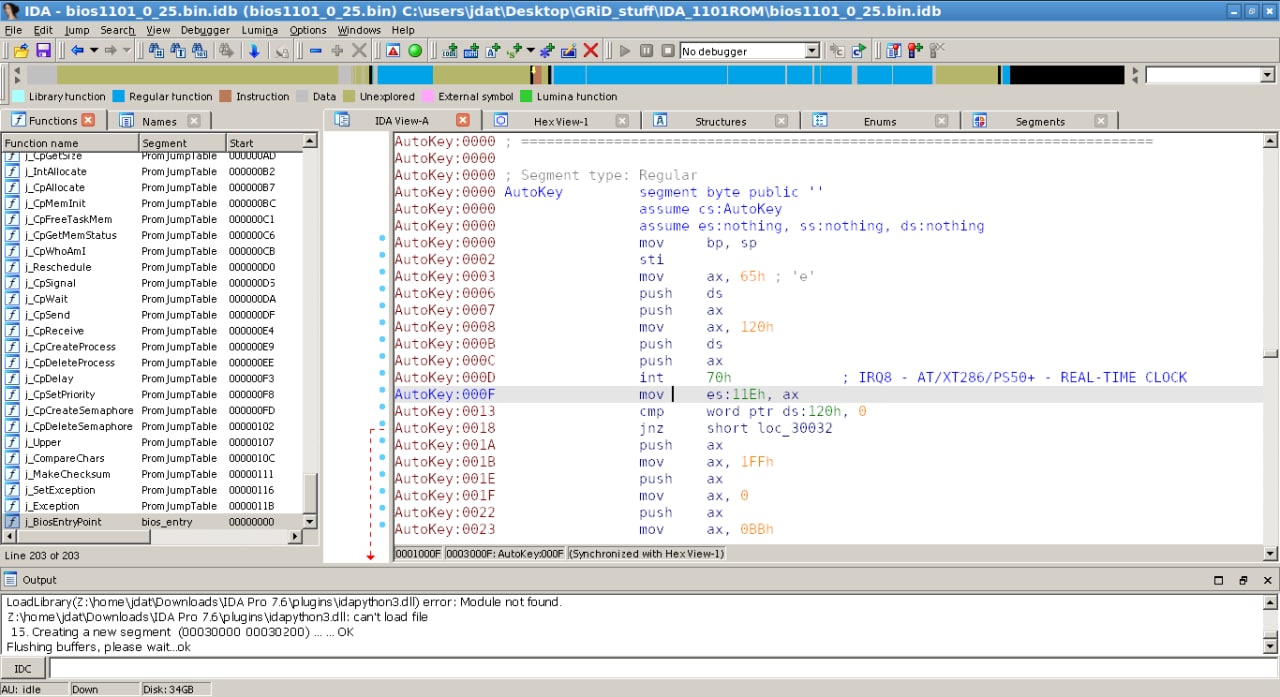1280x697 pixels.
Task: Click the Regular function blue legend swatch
Action: pos(119,97)
